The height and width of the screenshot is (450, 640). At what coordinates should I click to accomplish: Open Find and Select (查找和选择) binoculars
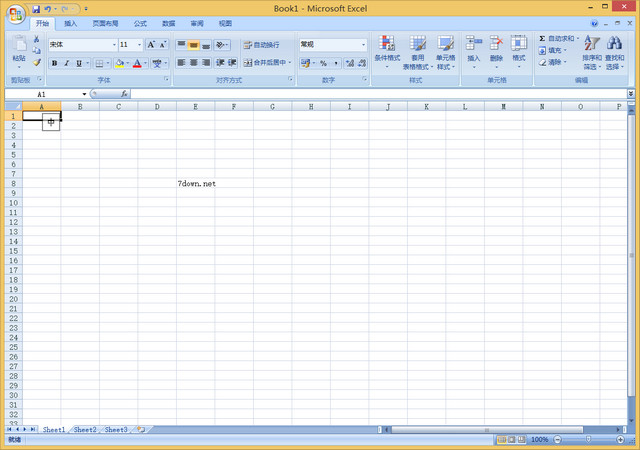(614, 50)
